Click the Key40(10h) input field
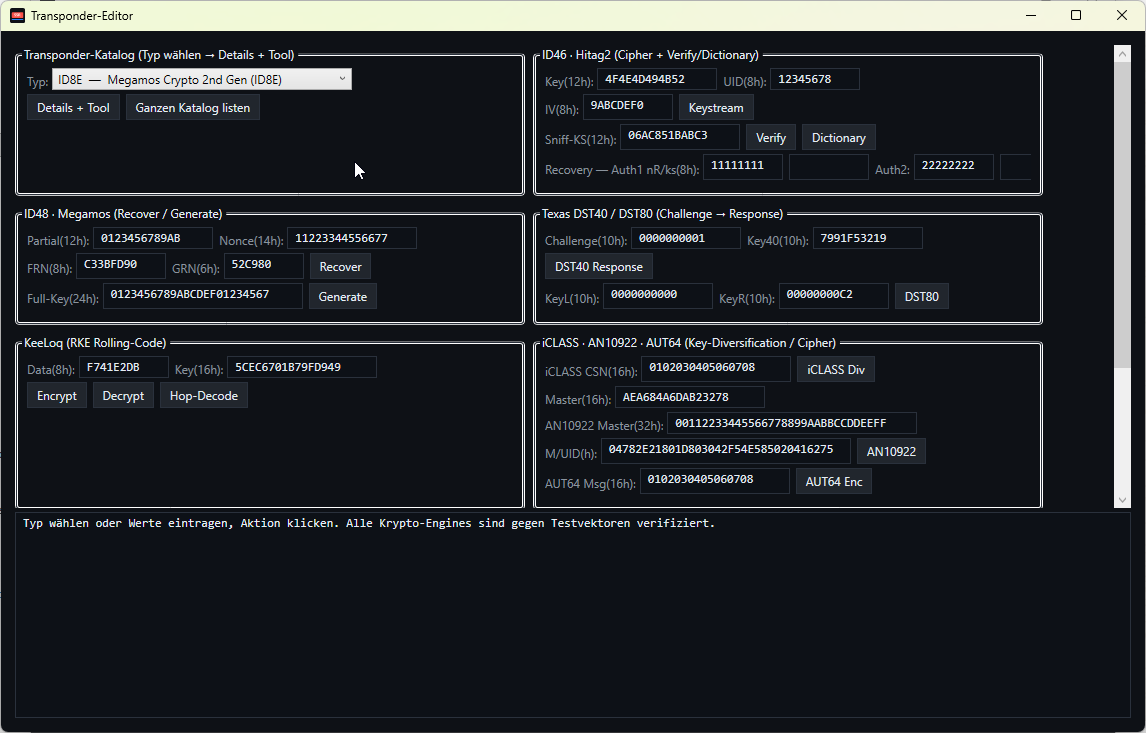Screen dimensions: 1146x733 (868, 238)
